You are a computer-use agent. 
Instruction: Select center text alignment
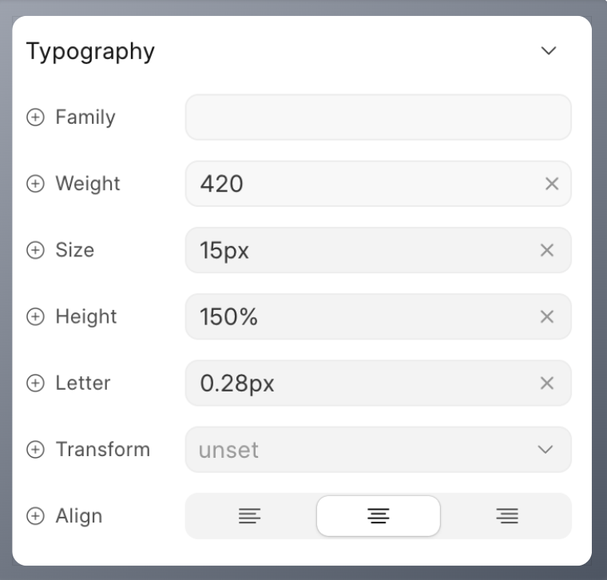[x=378, y=516]
